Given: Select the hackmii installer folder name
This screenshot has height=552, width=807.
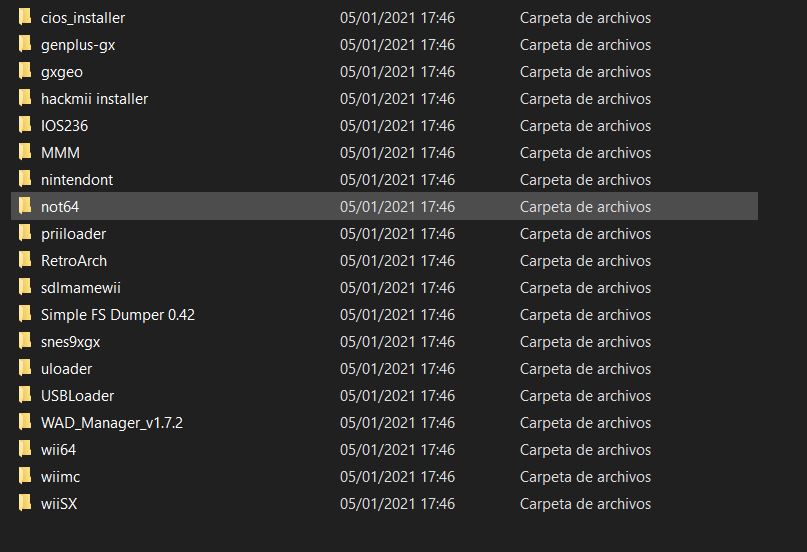Looking at the screenshot, I should coord(94,99).
